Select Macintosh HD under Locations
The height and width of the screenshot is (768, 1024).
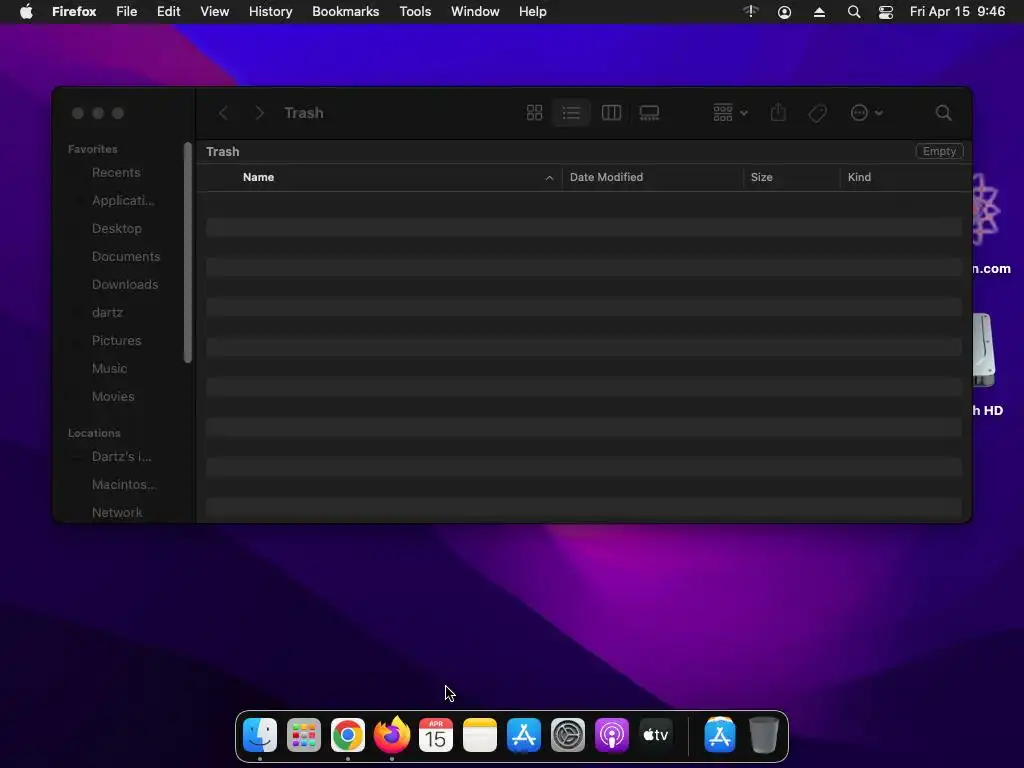click(123, 485)
